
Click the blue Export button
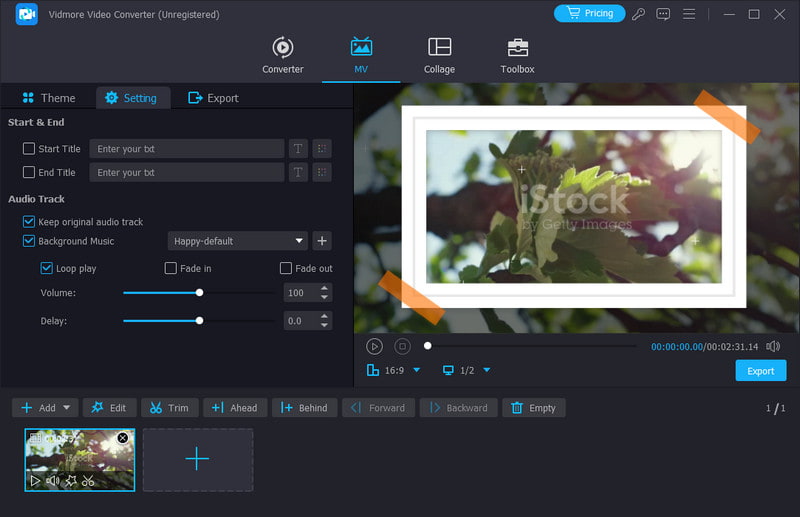pos(760,371)
